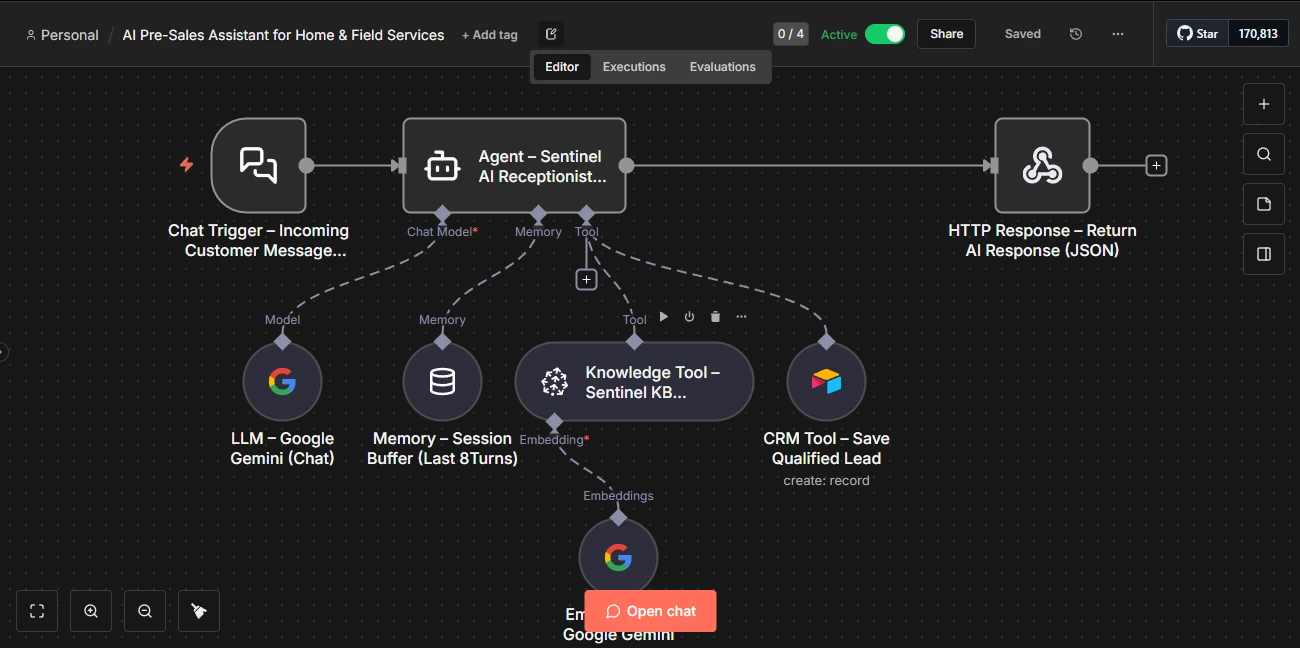Open workflow history via the clock icon
Image resolution: width=1300 pixels, height=648 pixels.
[x=1075, y=33]
